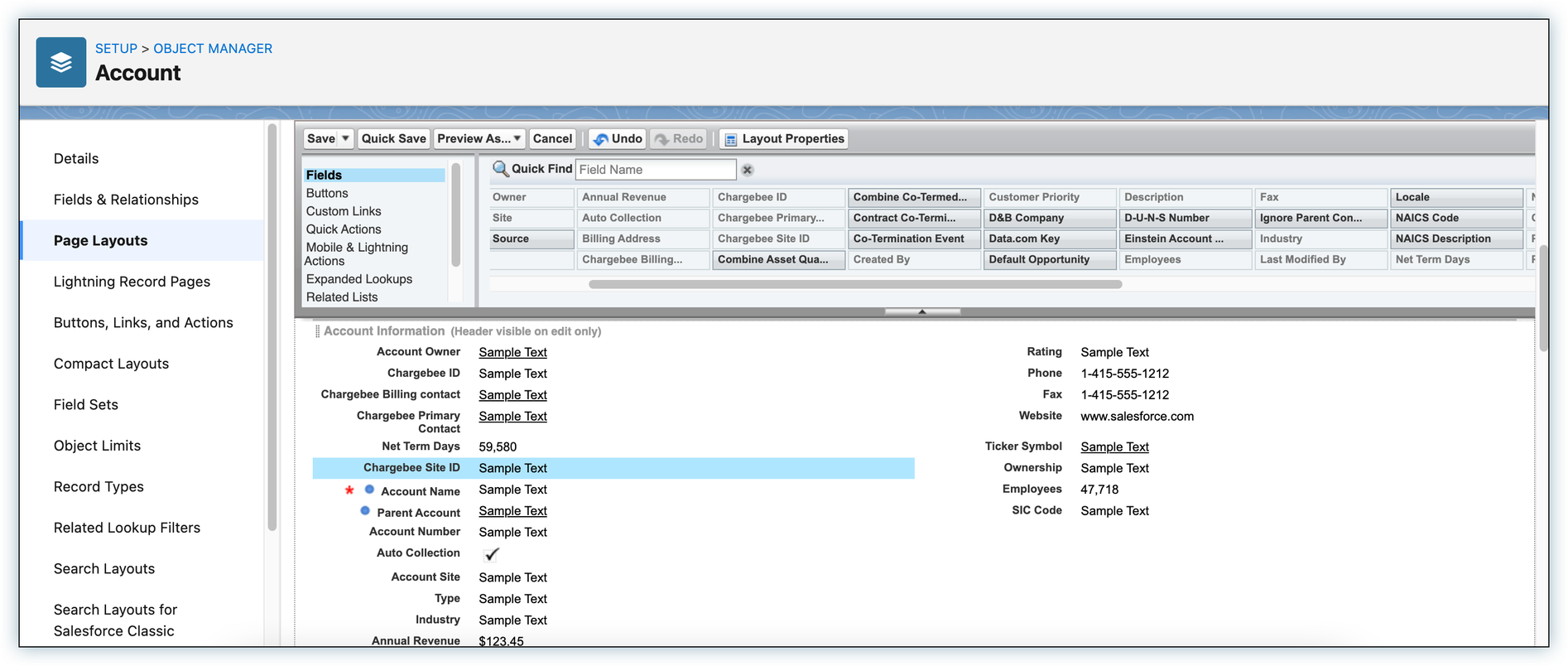Screen dimensions: 1568x666
Task: Click the Quick Find magnifier icon
Action: tap(500, 169)
